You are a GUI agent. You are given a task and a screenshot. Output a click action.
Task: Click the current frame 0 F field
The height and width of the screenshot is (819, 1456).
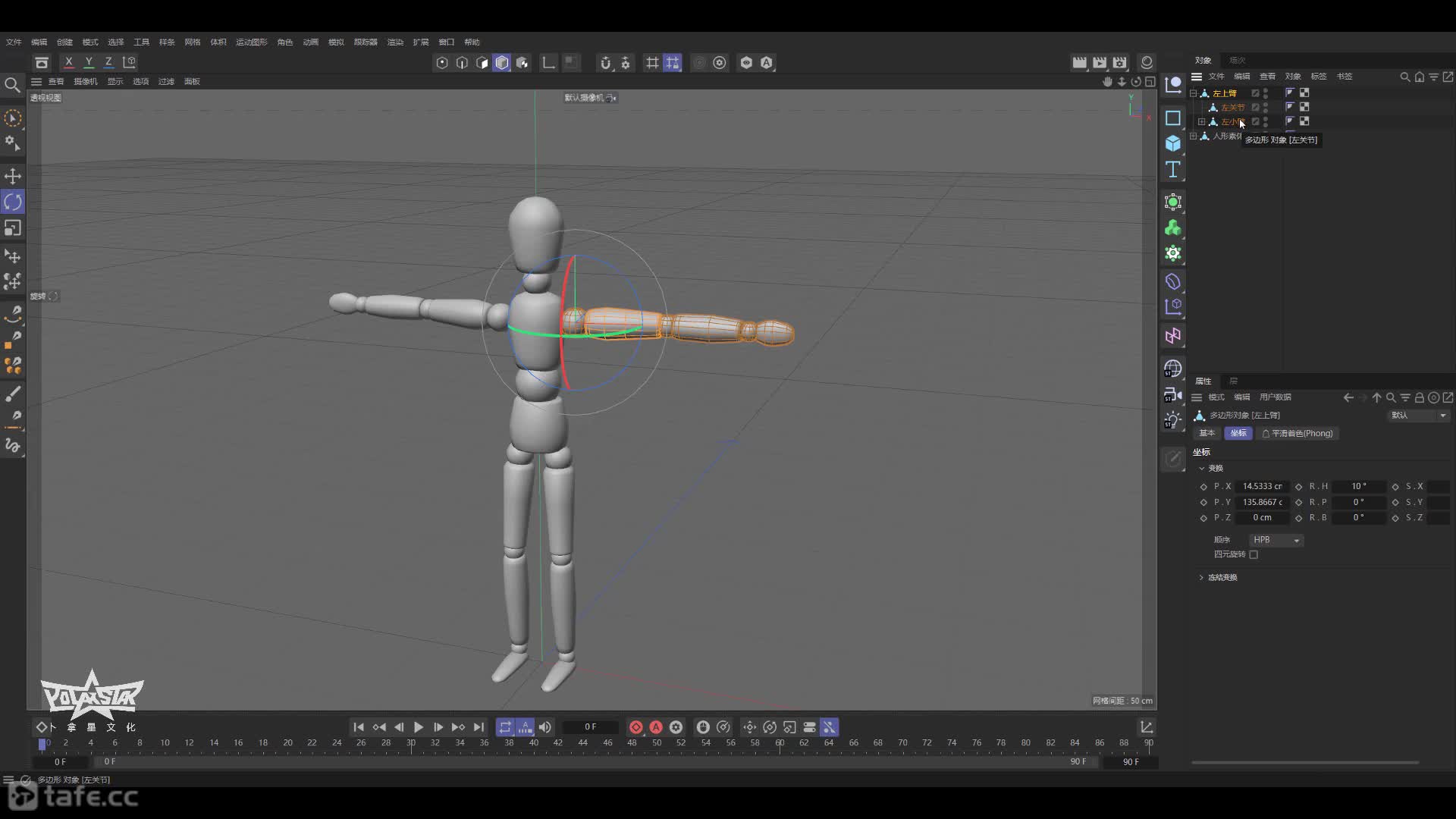(591, 727)
